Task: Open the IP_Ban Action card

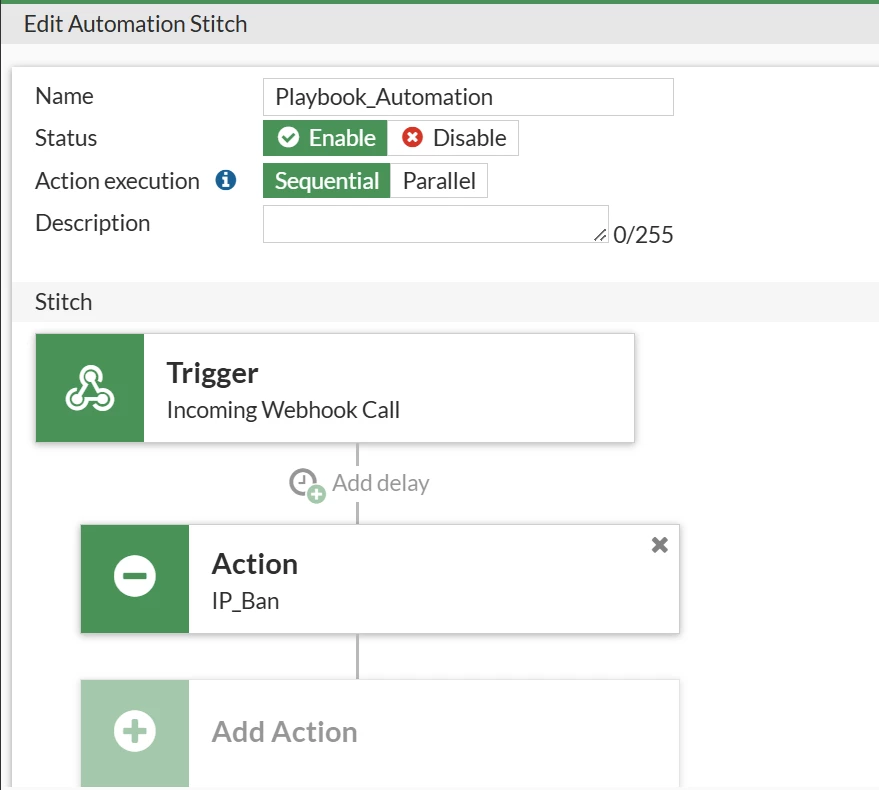Action: coord(380,579)
